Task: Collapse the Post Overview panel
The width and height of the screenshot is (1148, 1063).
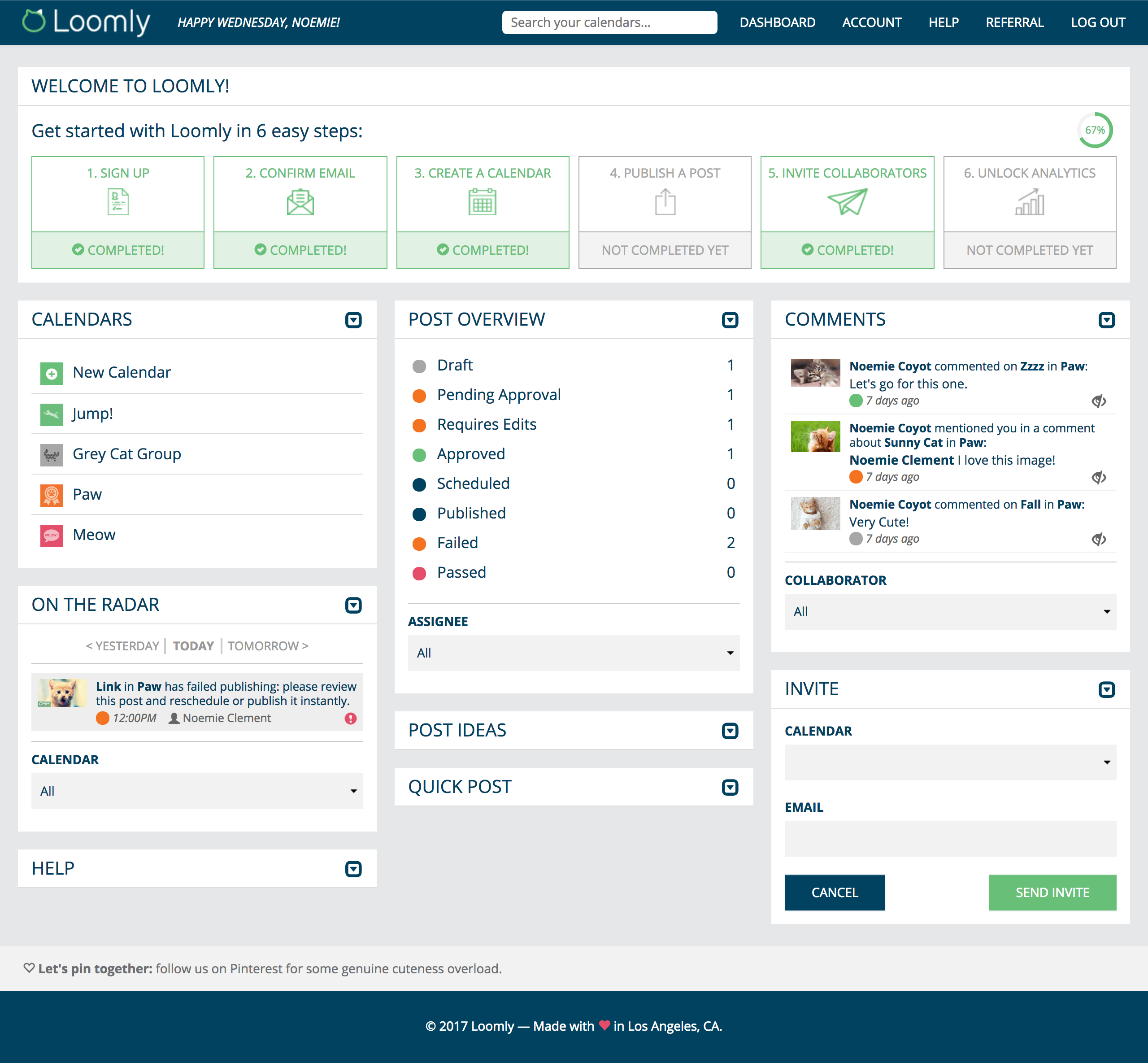Action: 730,320
